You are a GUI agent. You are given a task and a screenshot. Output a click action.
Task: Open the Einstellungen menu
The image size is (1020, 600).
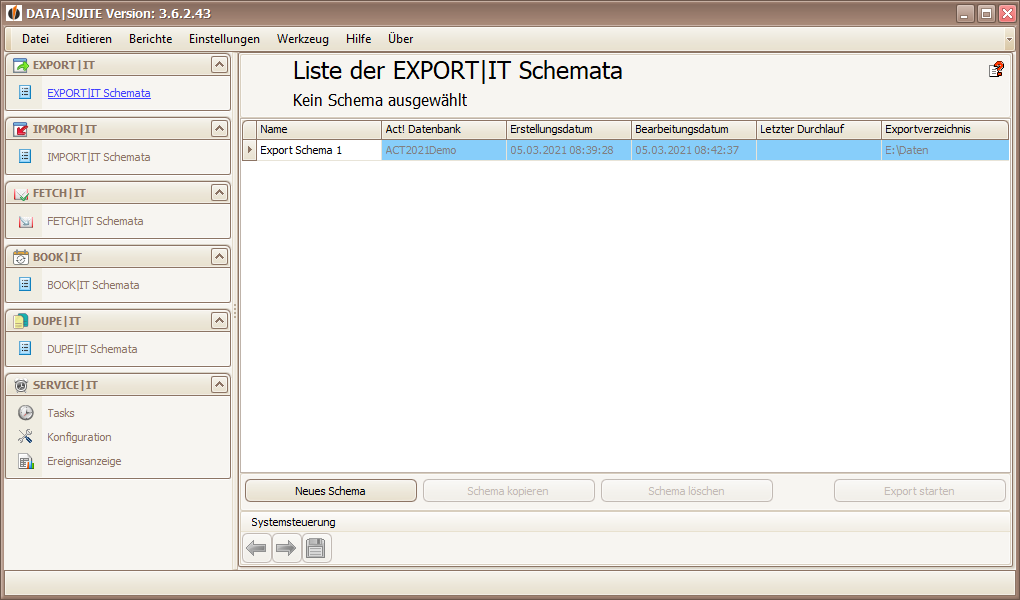tap(224, 39)
